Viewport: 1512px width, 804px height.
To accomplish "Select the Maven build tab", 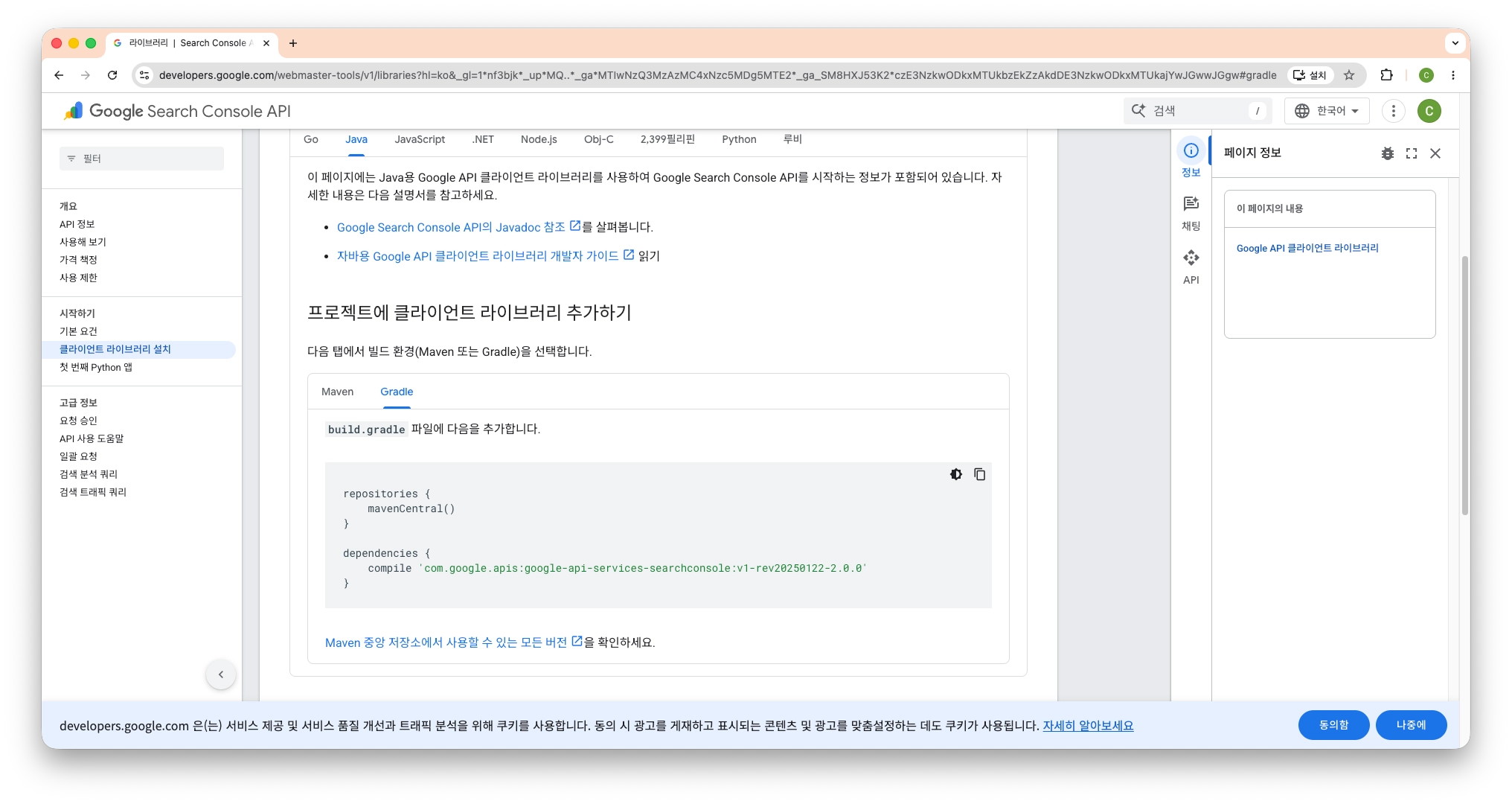I will click(338, 392).
